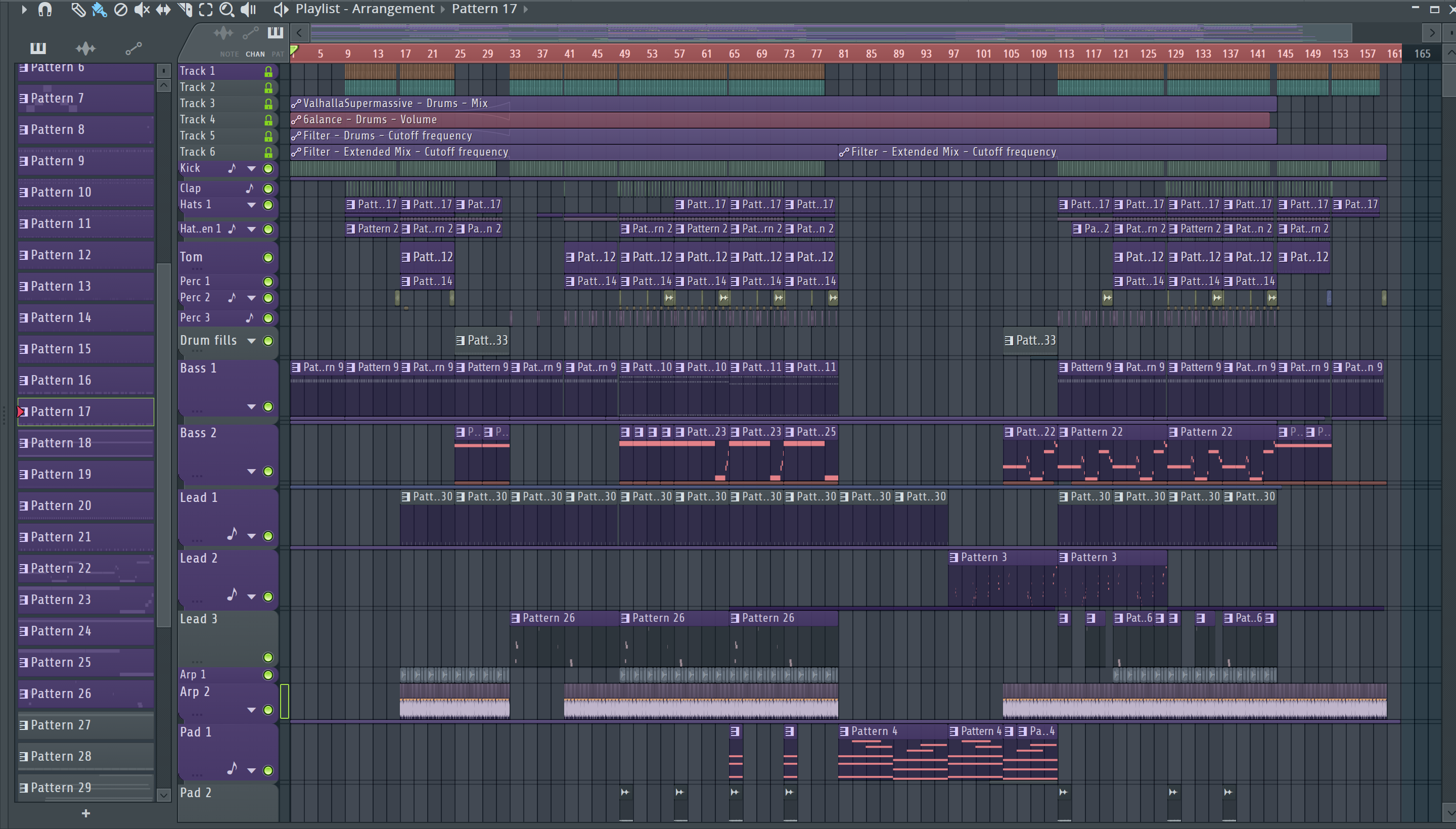Expand the Kick track dropdown arrow
Viewport: 1456px width, 829px height.
pyautogui.click(x=251, y=168)
